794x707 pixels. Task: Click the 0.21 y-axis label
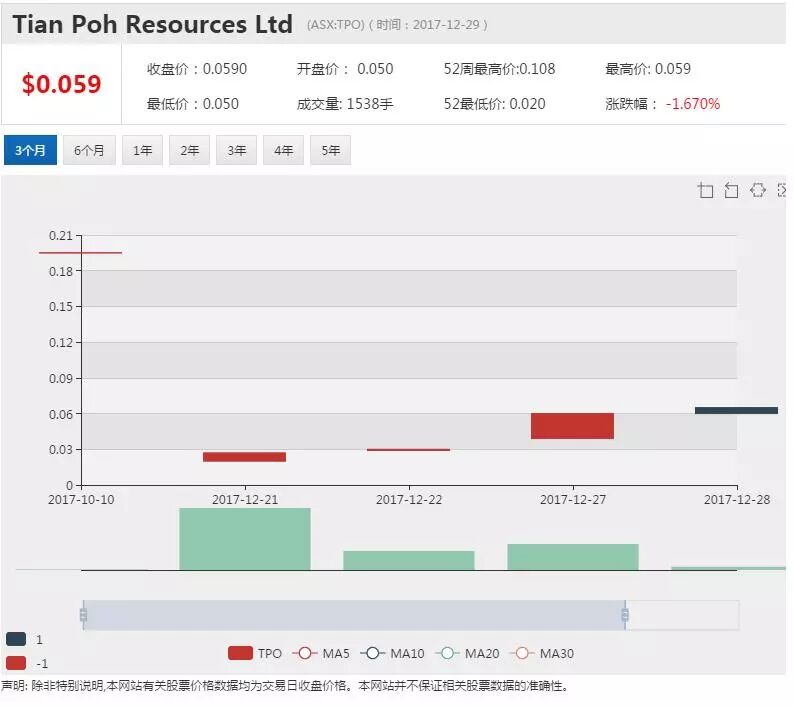[61, 235]
